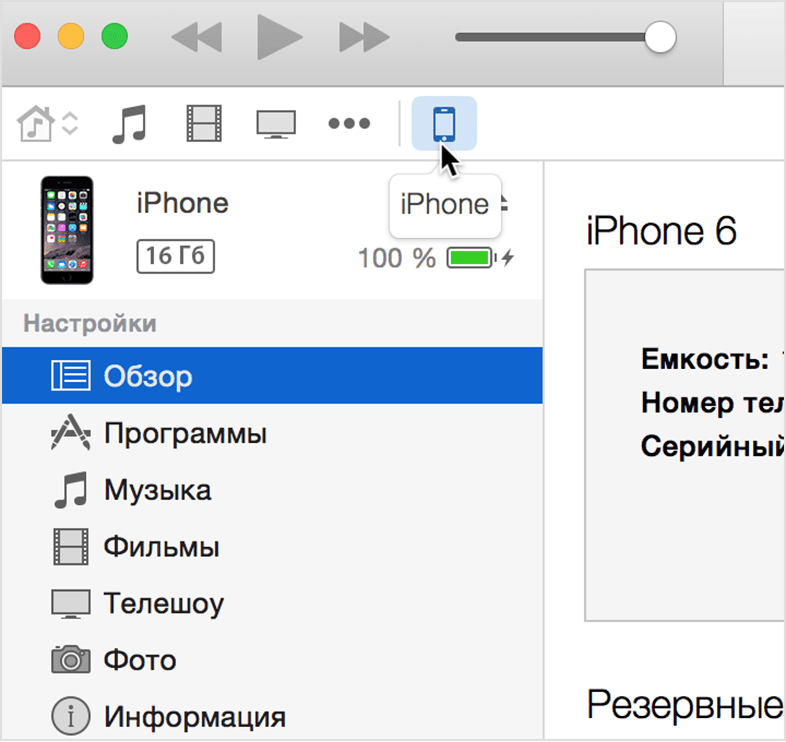Start playback with the Play button
This screenshot has height=742, width=786.
[x=279, y=37]
